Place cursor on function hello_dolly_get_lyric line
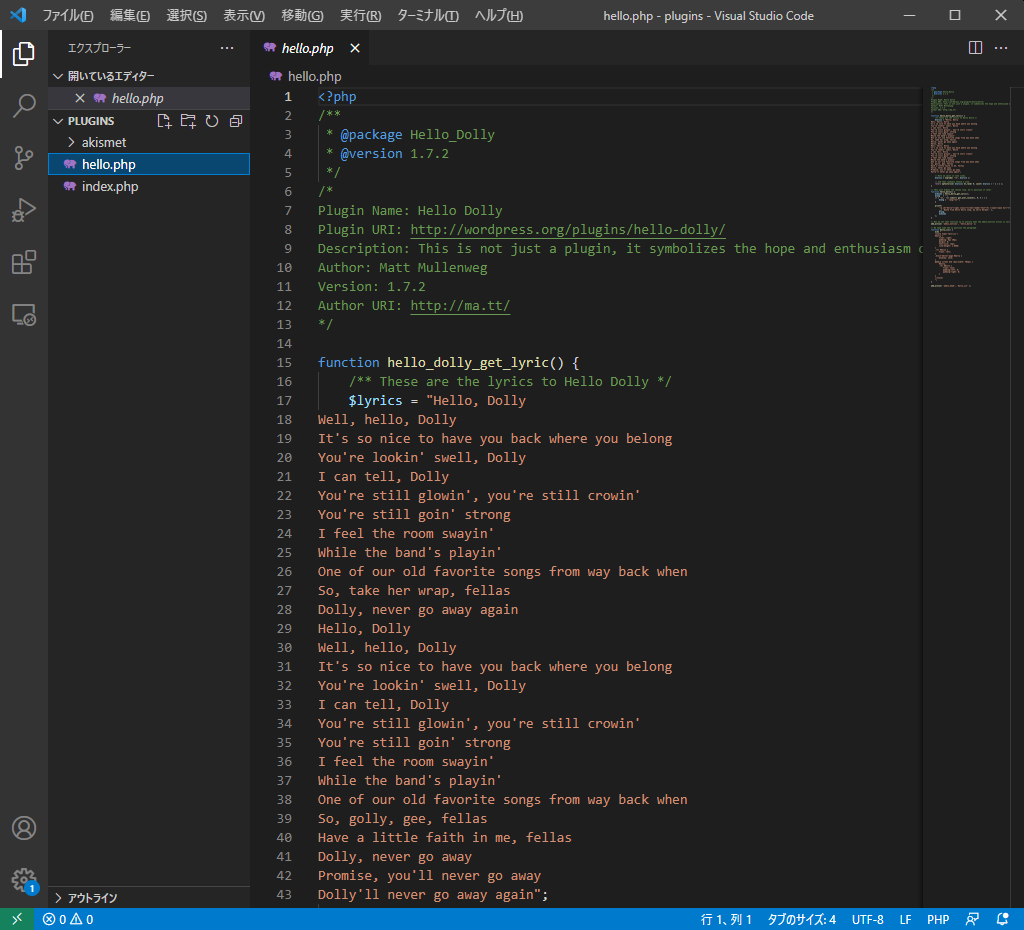Screen dimensions: 1024x930 pyautogui.click(x=448, y=362)
